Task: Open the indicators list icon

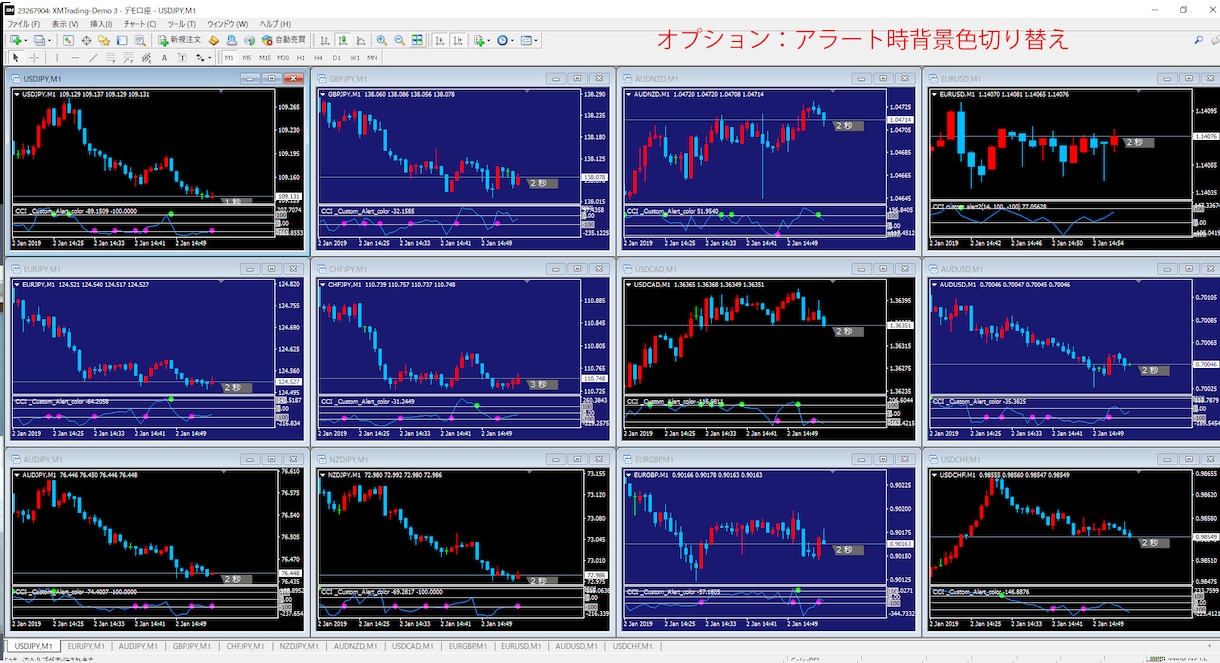Action: point(478,40)
